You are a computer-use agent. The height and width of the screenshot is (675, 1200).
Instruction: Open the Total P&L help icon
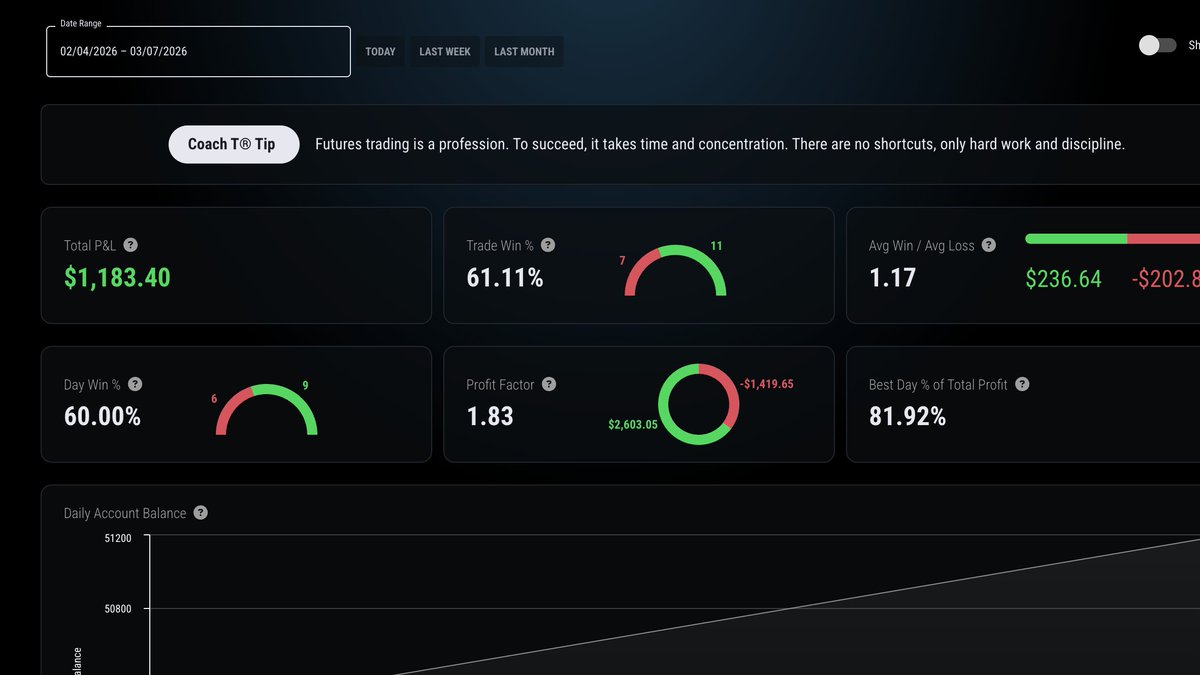click(x=131, y=245)
